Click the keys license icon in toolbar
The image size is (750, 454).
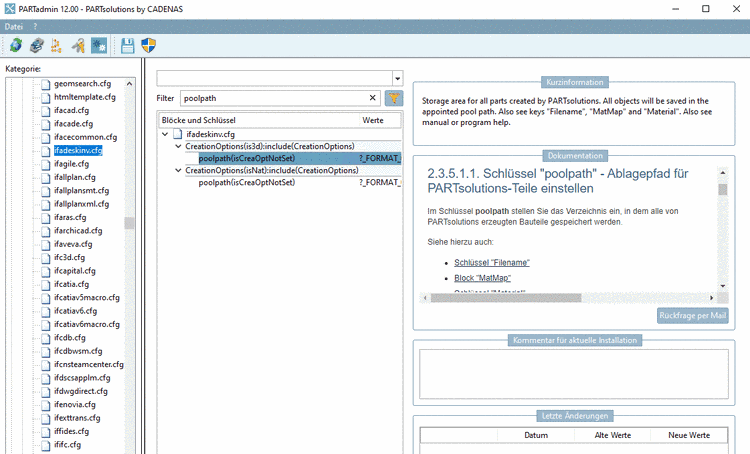pyautogui.click(x=78, y=45)
